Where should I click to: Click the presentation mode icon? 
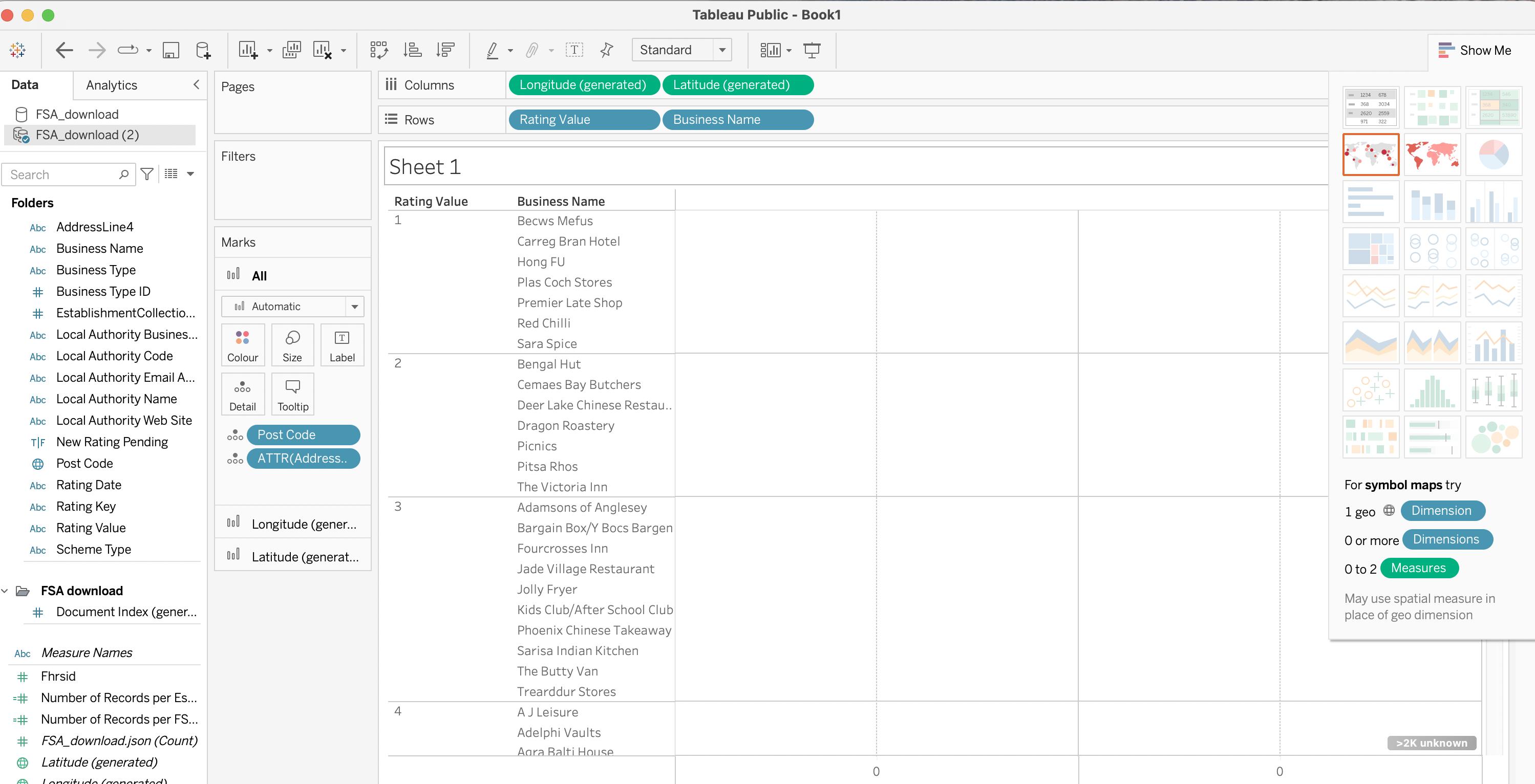pyautogui.click(x=812, y=50)
